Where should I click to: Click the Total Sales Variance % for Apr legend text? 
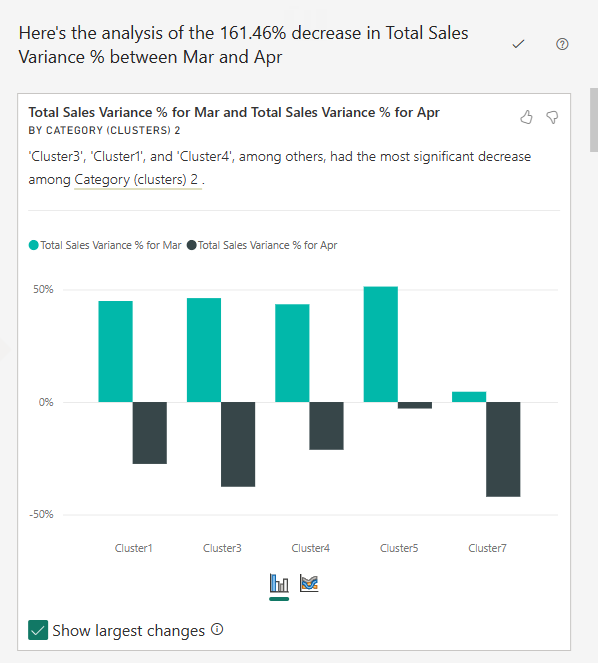(267, 245)
